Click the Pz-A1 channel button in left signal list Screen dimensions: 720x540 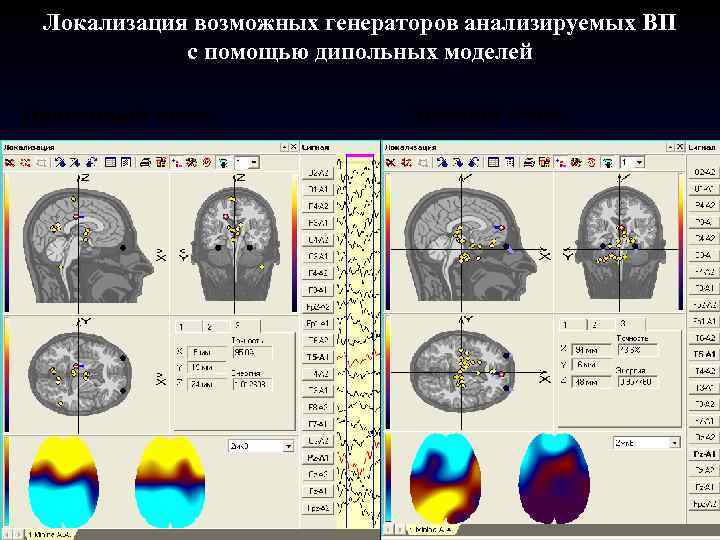(318, 458)
